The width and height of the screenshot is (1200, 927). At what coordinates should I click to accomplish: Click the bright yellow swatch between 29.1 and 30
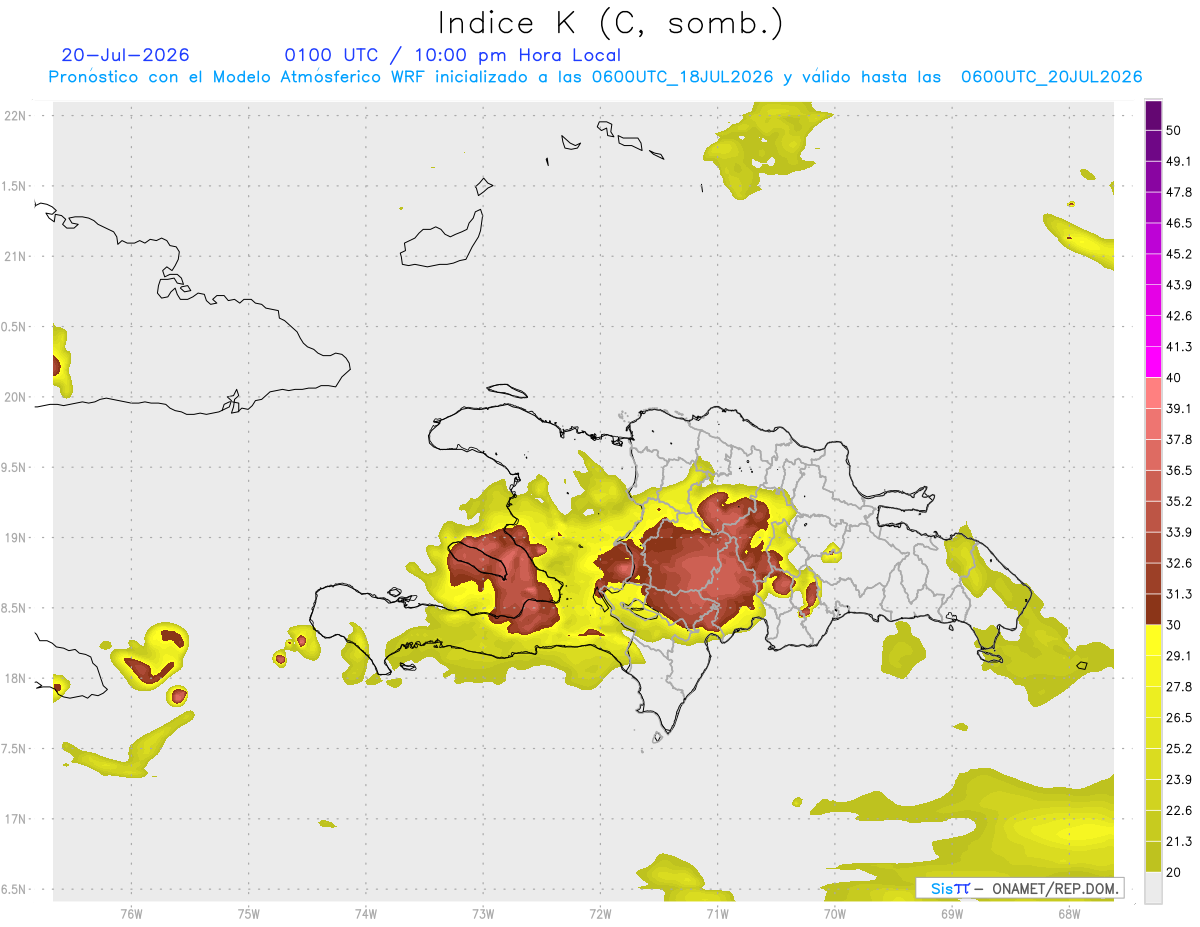1153,640
